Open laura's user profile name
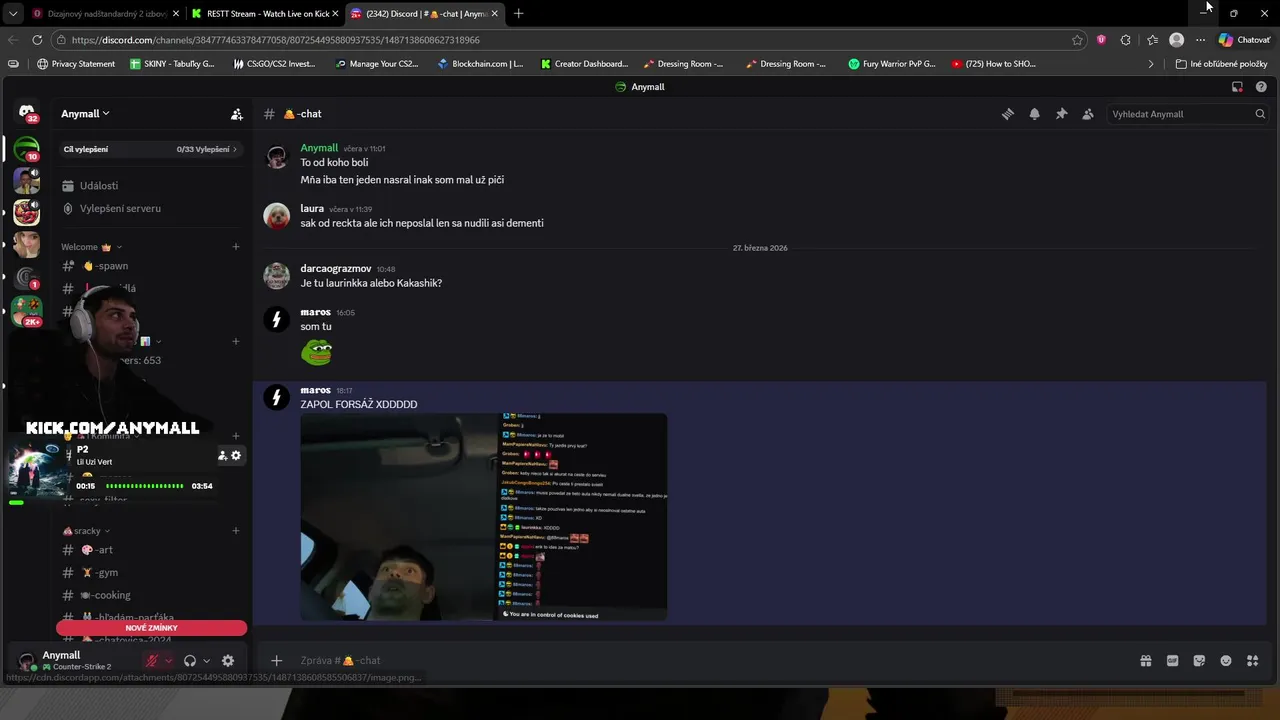The height and width of the screenshot is (720, 1280). pos(312,209)
